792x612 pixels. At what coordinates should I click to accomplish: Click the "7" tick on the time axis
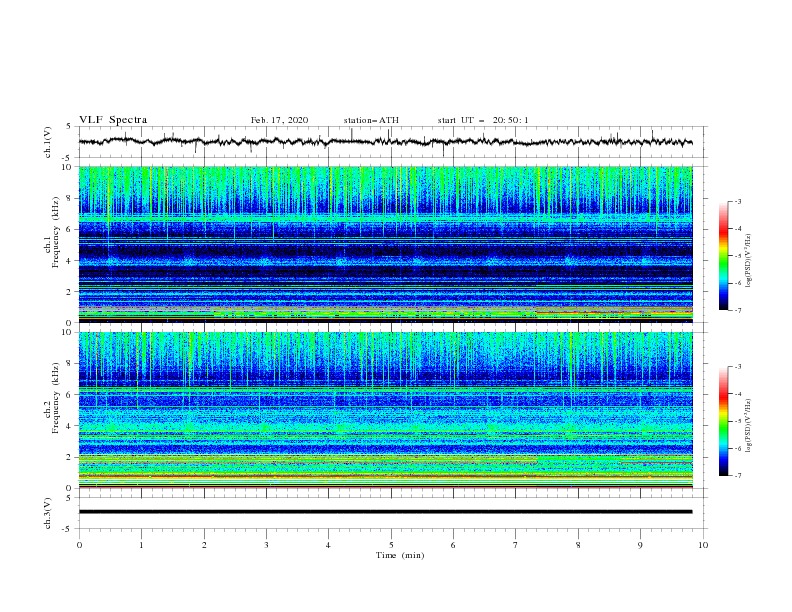516,545
